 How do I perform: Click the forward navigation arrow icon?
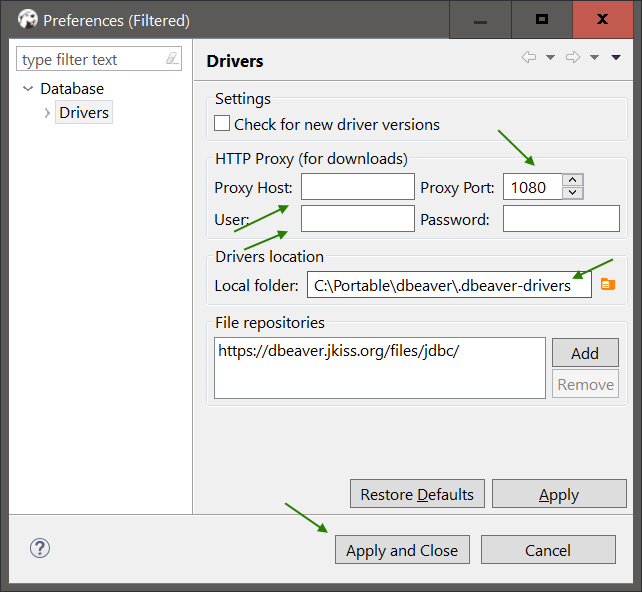coord(573,57)
